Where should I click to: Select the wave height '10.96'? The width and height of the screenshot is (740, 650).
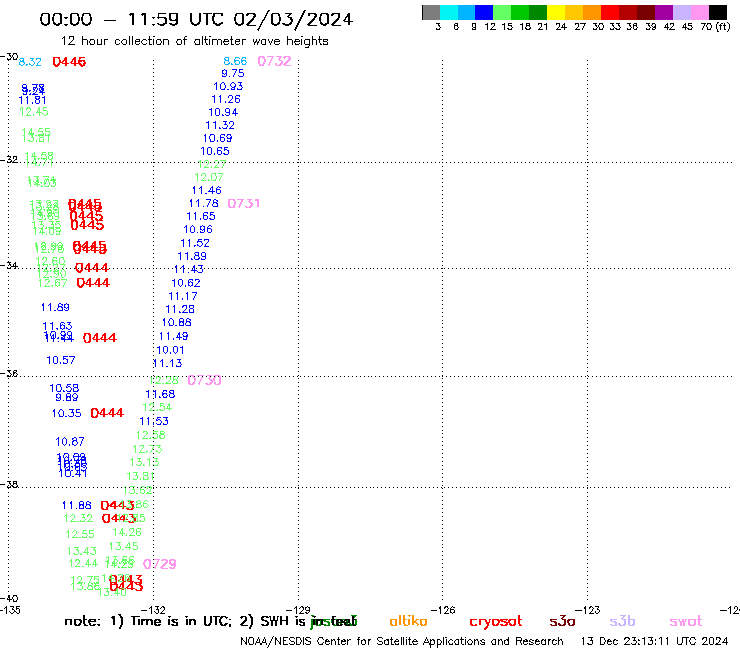[x=198, y=229]
